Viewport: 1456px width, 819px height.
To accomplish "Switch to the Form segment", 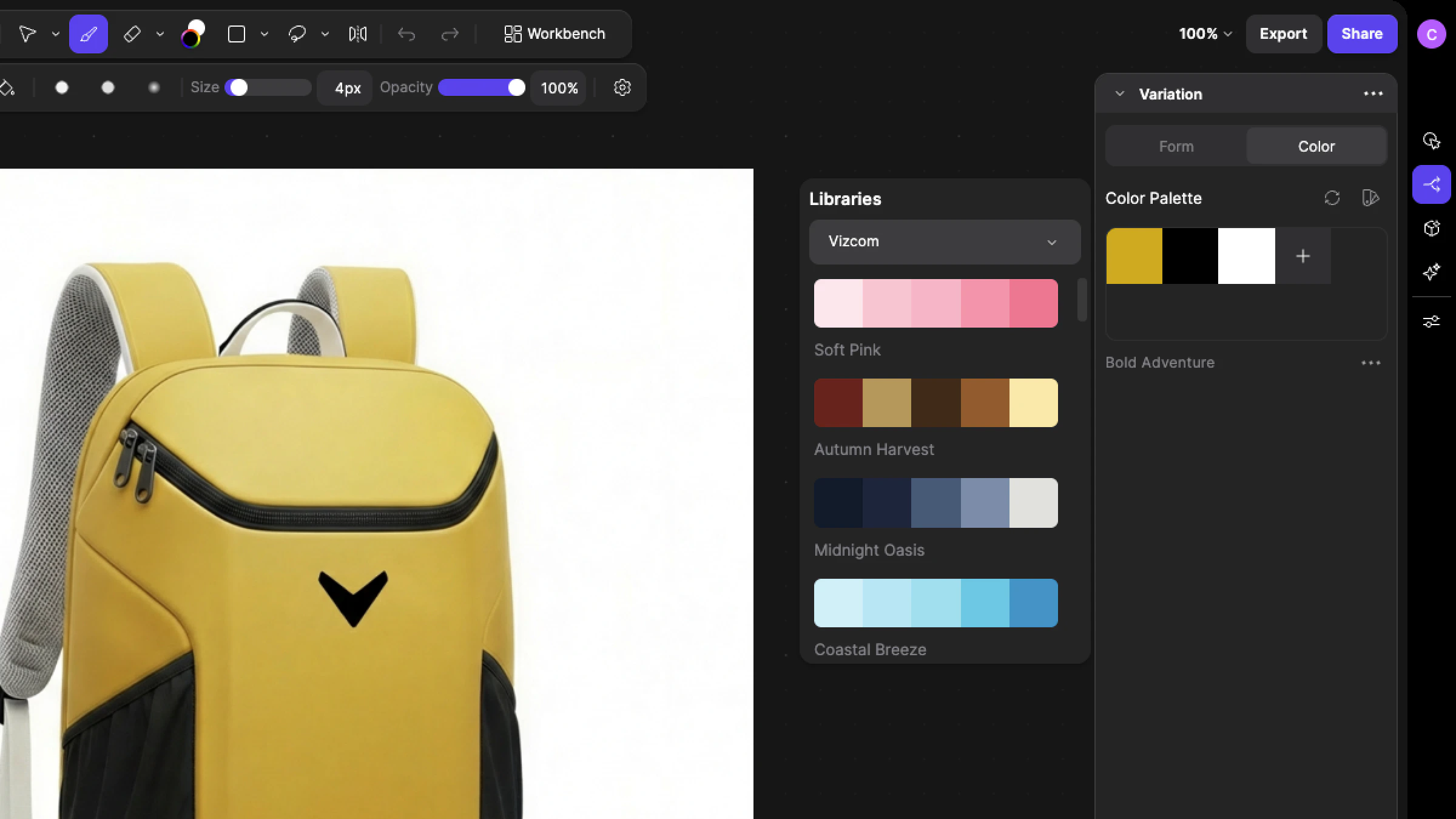I will 1176,146.
